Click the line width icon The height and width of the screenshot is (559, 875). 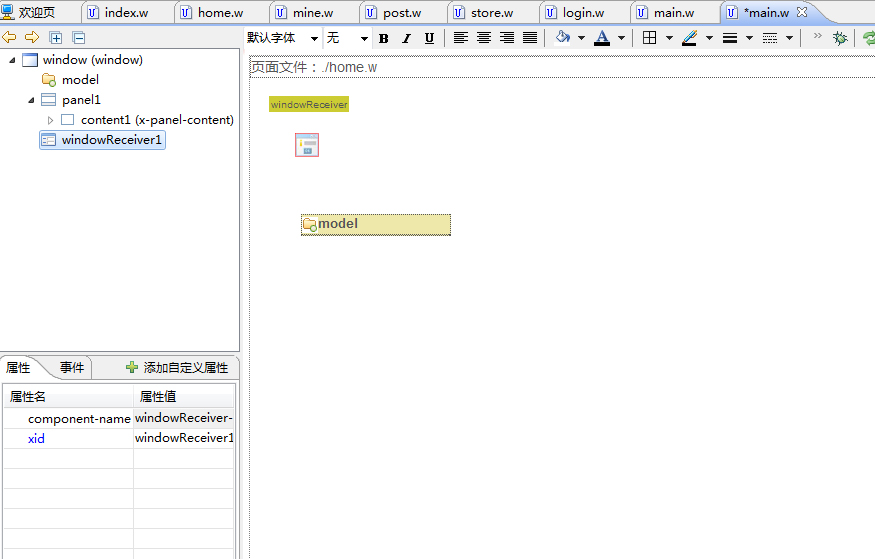click(x=730, y=38)
